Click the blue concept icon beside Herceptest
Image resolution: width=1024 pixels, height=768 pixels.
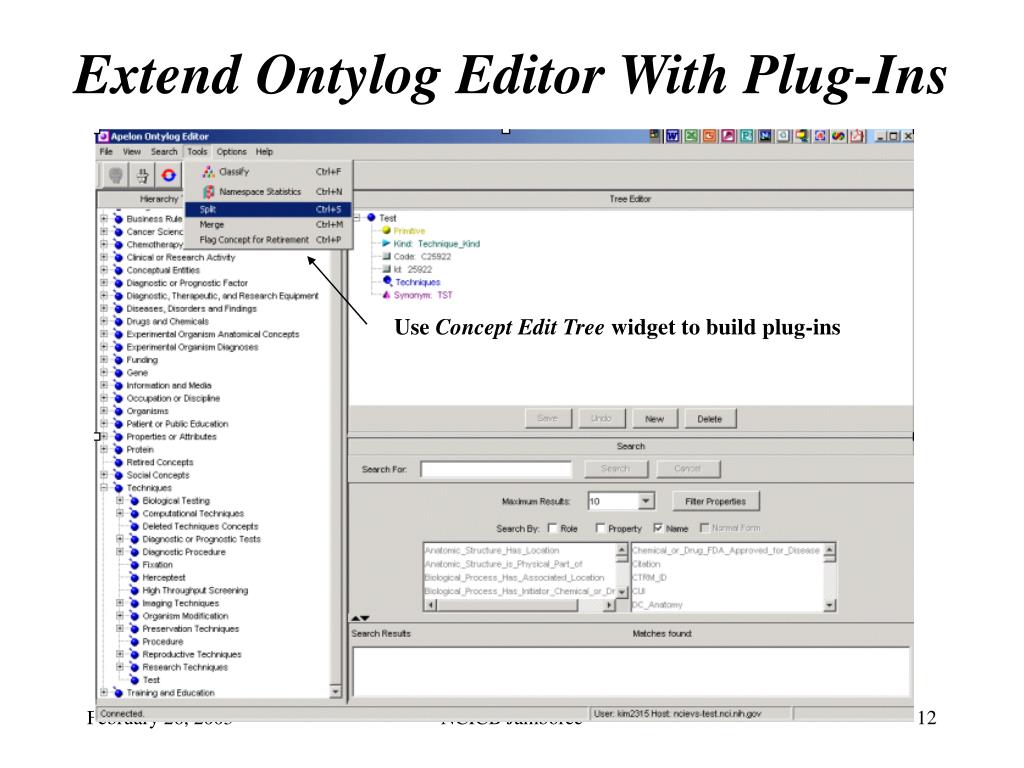134,577
